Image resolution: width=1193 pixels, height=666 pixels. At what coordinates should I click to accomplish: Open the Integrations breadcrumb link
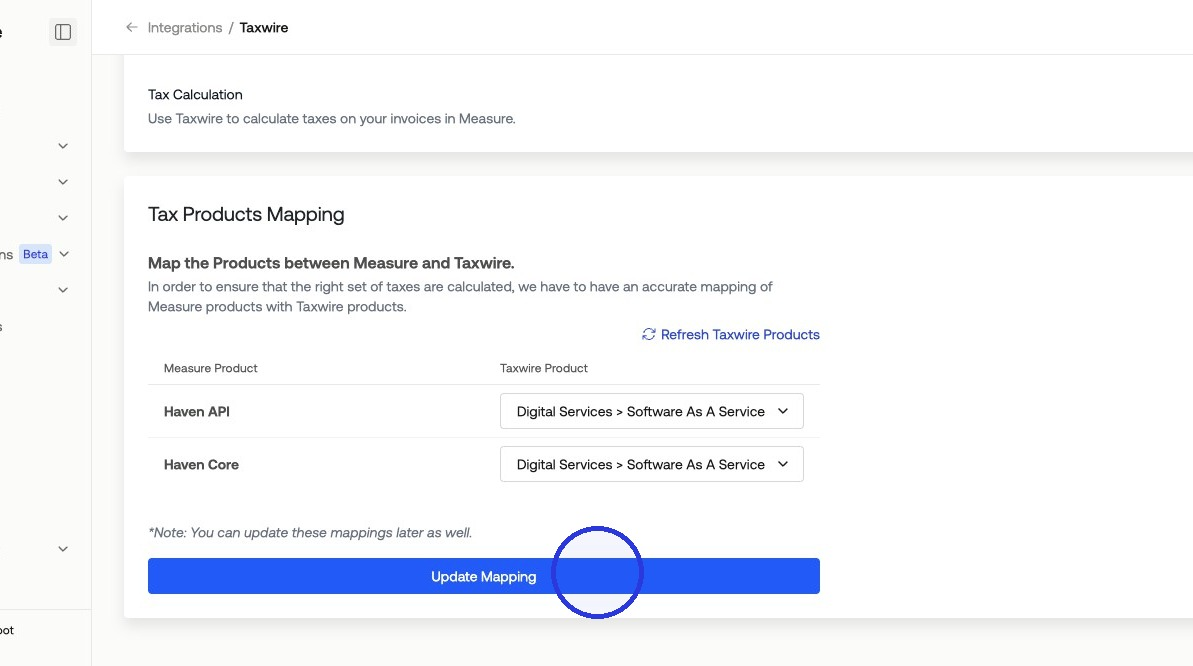click(185, 27)
